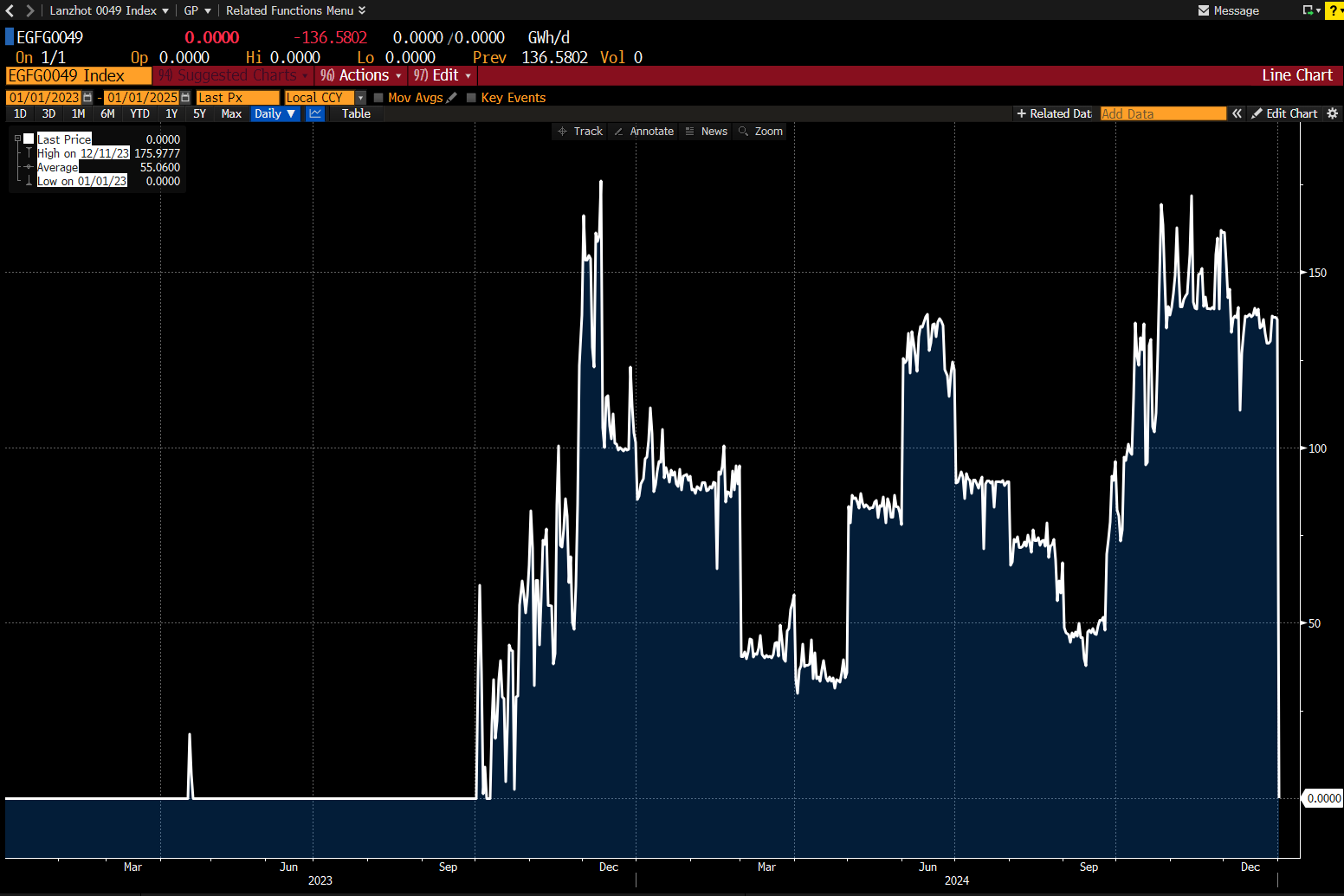The image size is (1344, 896).
Task: Click the Last Px field
Action: tap(238, 98)
